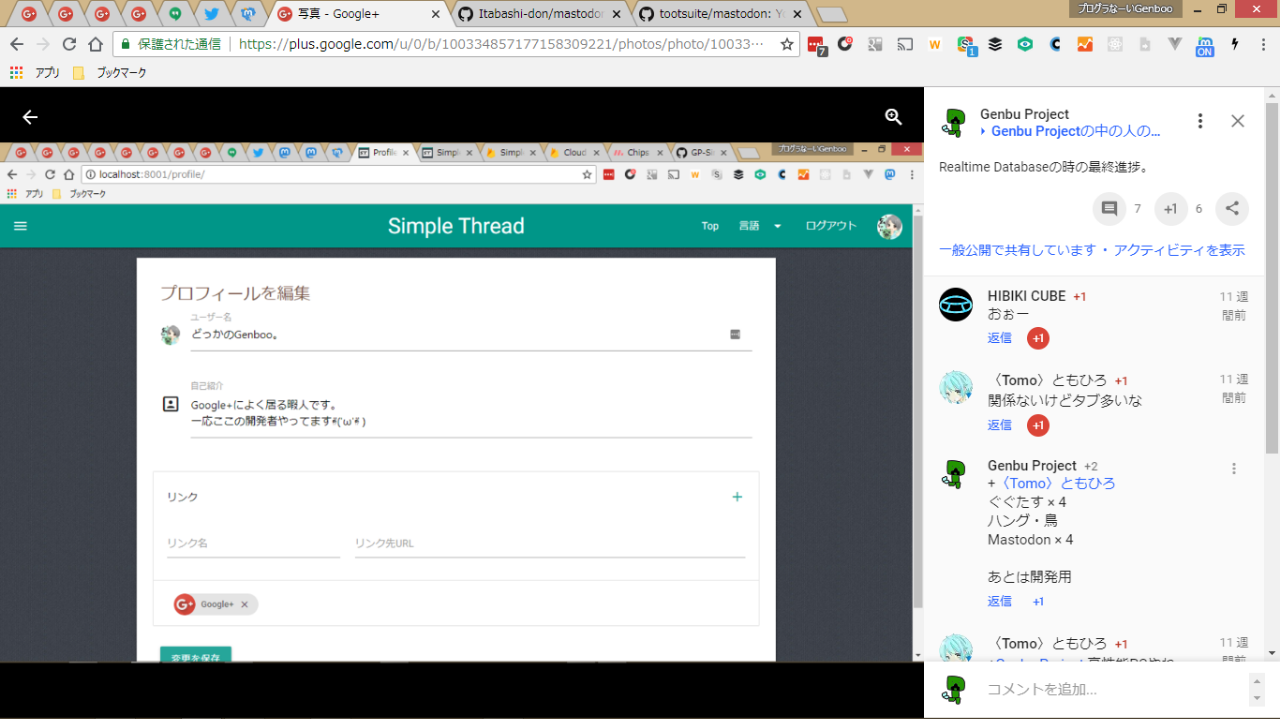Click the caption Realtime Databaseの時の最終進捗

[1043, 167]
